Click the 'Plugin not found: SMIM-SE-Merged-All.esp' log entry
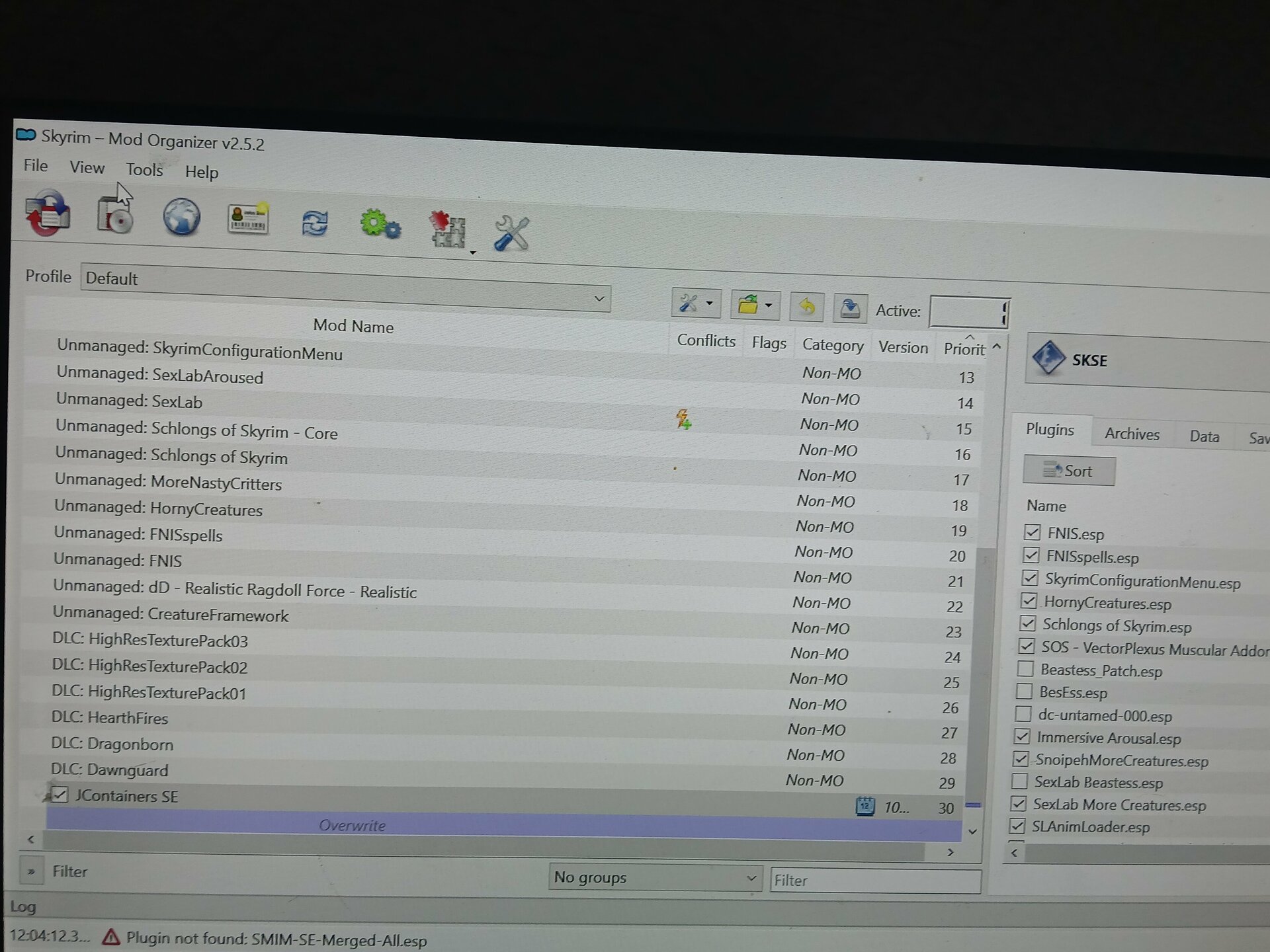The height and width of the screenshot is (952, 1270). tap(276, 939)
